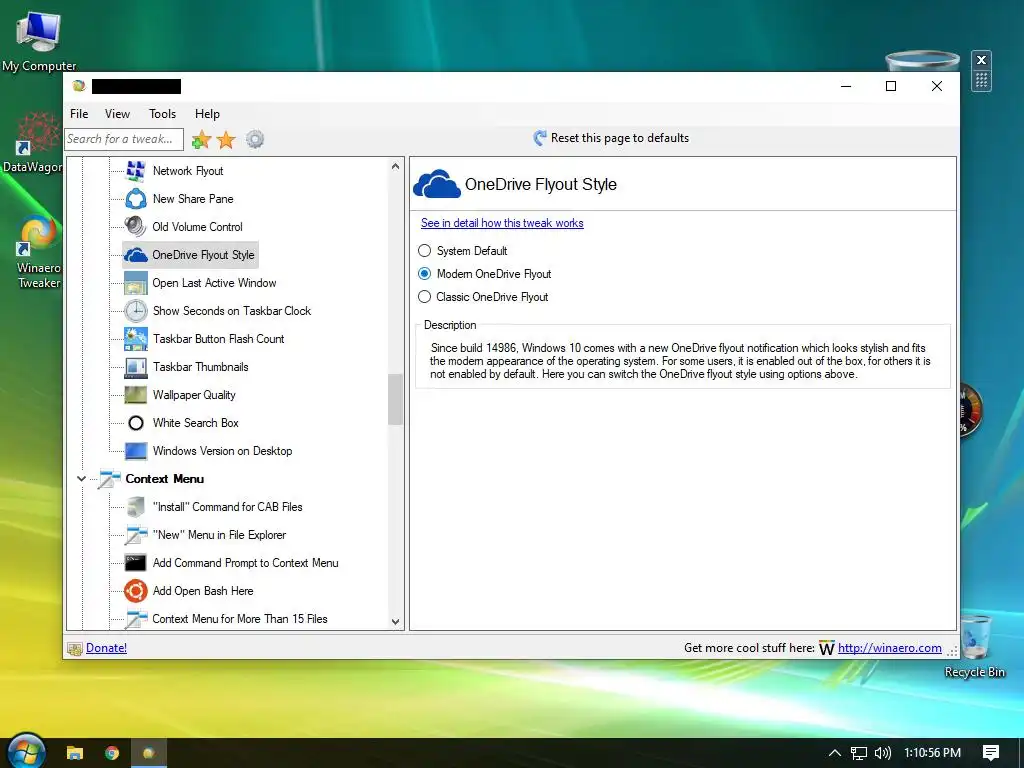
Task: Click the Taskbar Button Flash Count icon
Action: click(x=136, y=339)
